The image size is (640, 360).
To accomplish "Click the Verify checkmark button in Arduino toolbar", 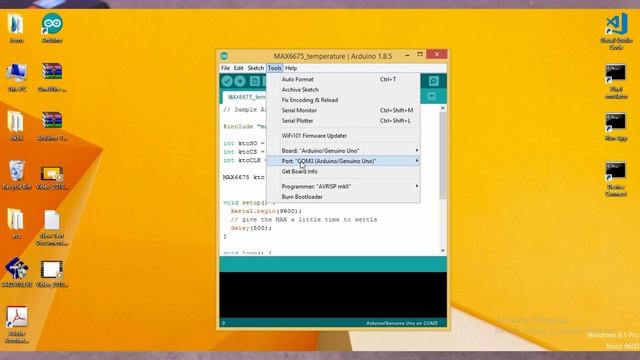I will (x=227, y=81).
